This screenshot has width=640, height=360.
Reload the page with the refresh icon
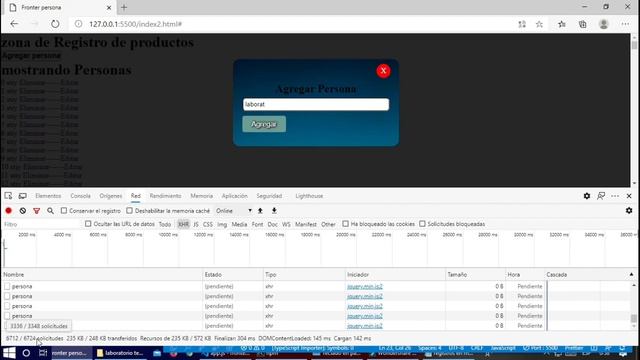55,24
